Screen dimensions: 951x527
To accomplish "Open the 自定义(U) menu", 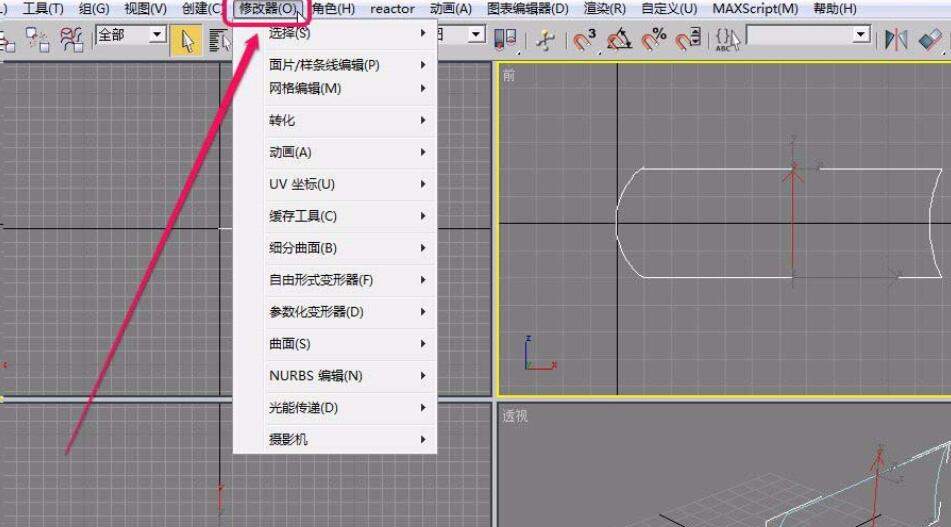I will pyautogui.click(x=669, y=8).
